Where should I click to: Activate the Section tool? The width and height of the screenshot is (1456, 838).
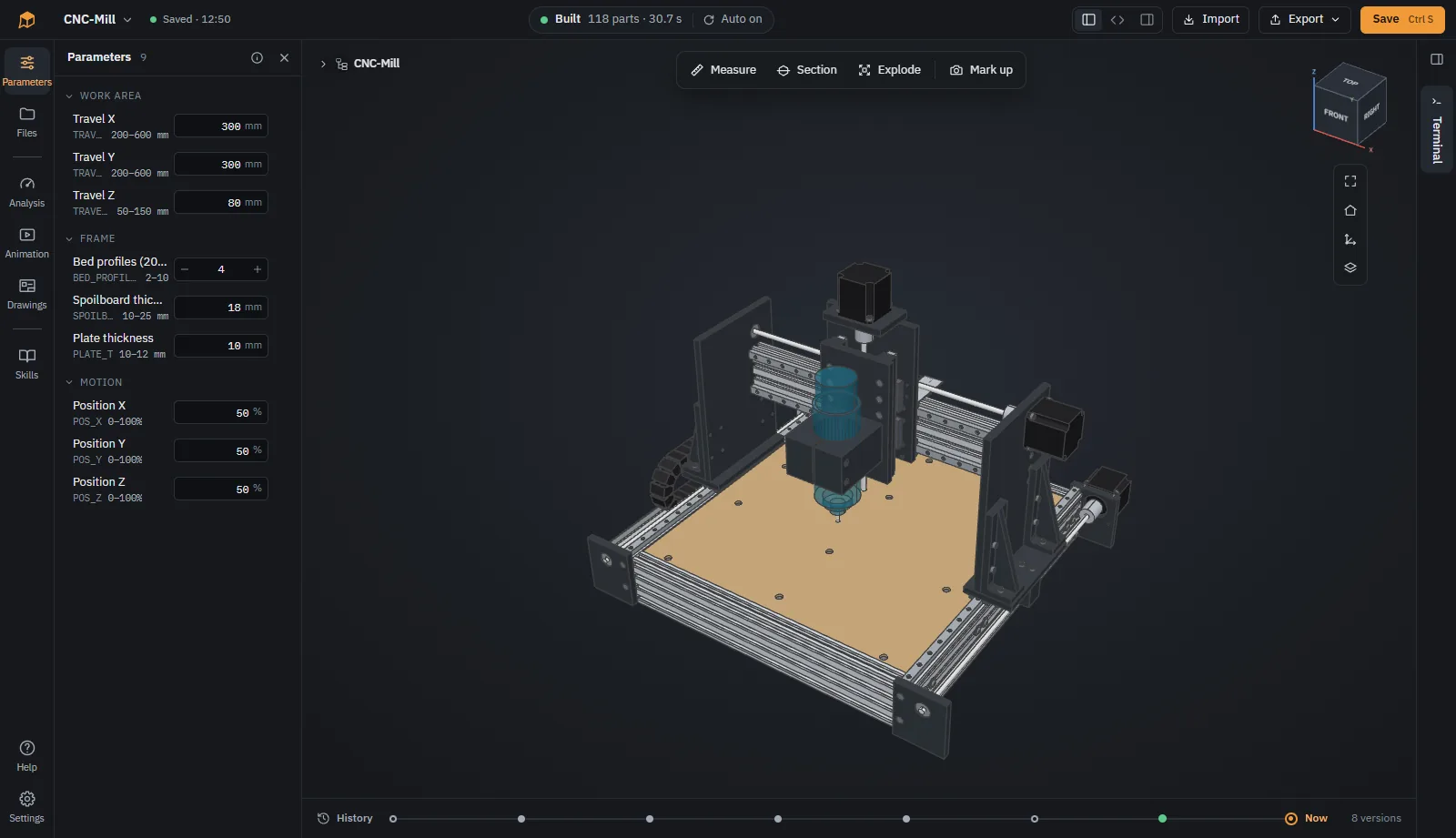coord(807,70)
